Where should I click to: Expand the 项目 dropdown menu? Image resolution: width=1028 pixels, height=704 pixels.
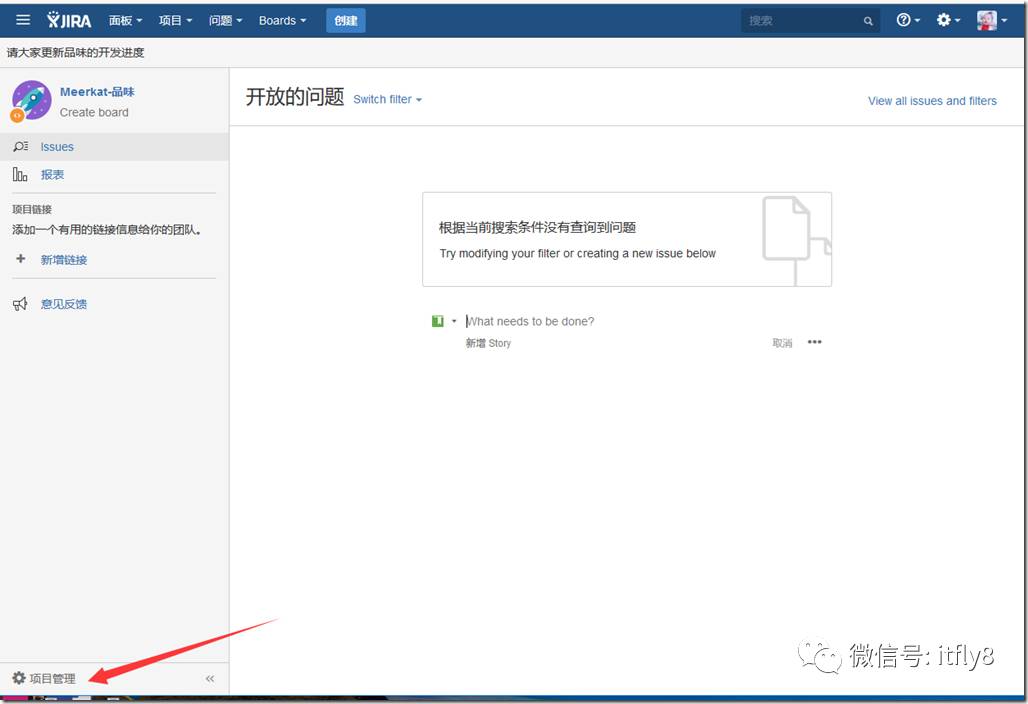click(175, 20)
